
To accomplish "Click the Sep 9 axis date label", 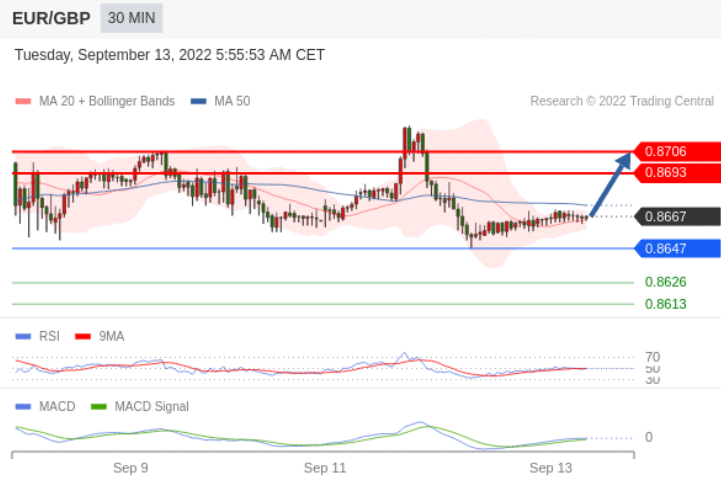I will [131, 468].
